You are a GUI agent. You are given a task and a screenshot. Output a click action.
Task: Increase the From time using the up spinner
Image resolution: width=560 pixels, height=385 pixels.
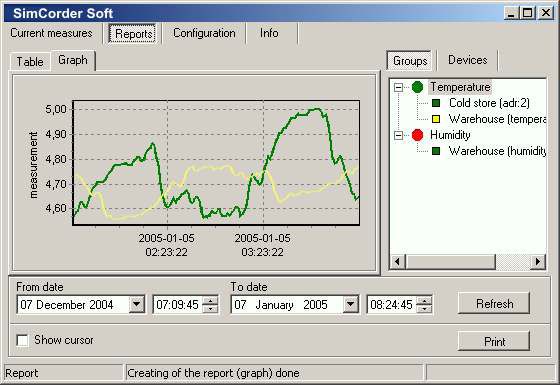tap(210, 300)
